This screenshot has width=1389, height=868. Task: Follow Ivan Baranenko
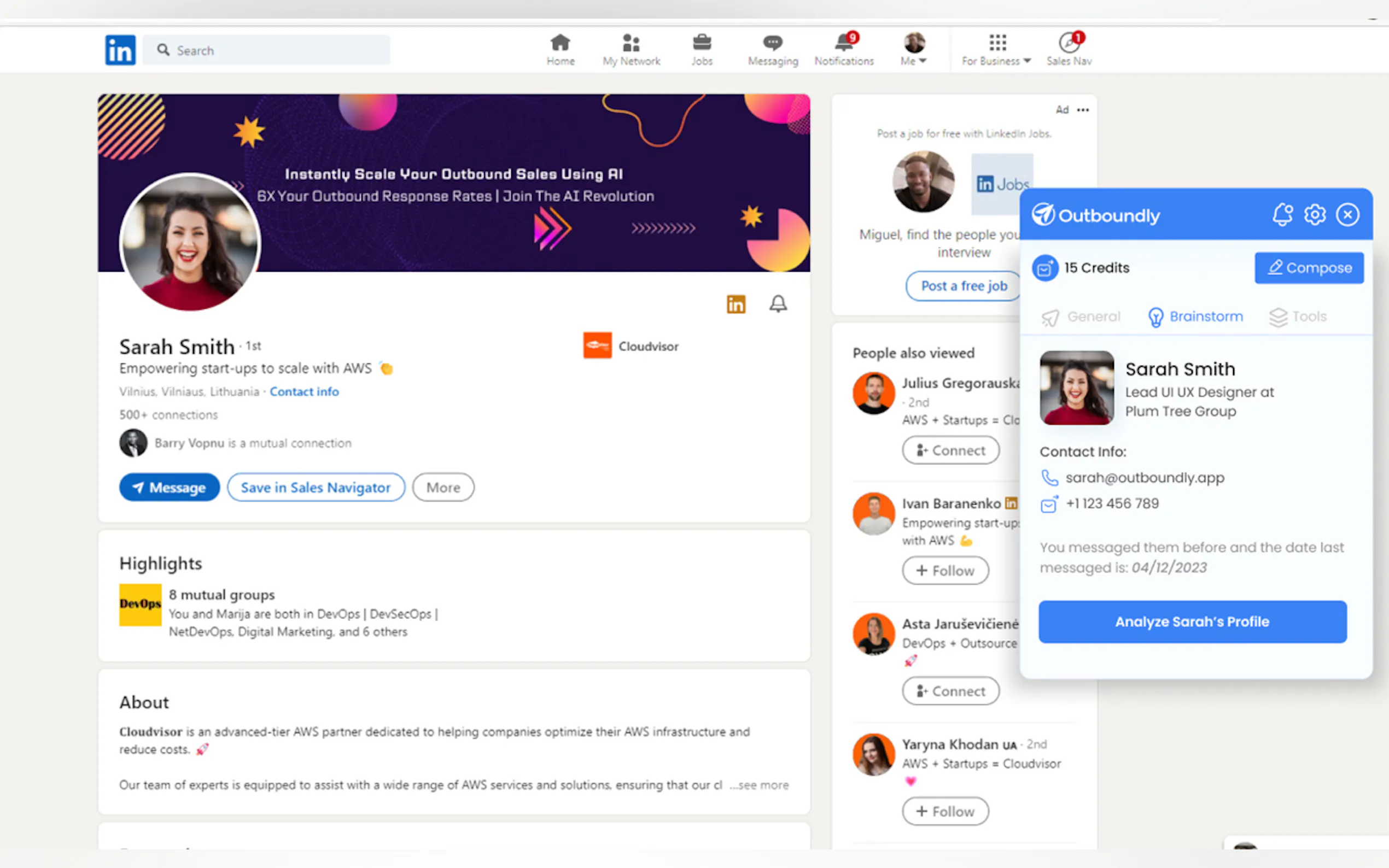click(x=945, y=571)
